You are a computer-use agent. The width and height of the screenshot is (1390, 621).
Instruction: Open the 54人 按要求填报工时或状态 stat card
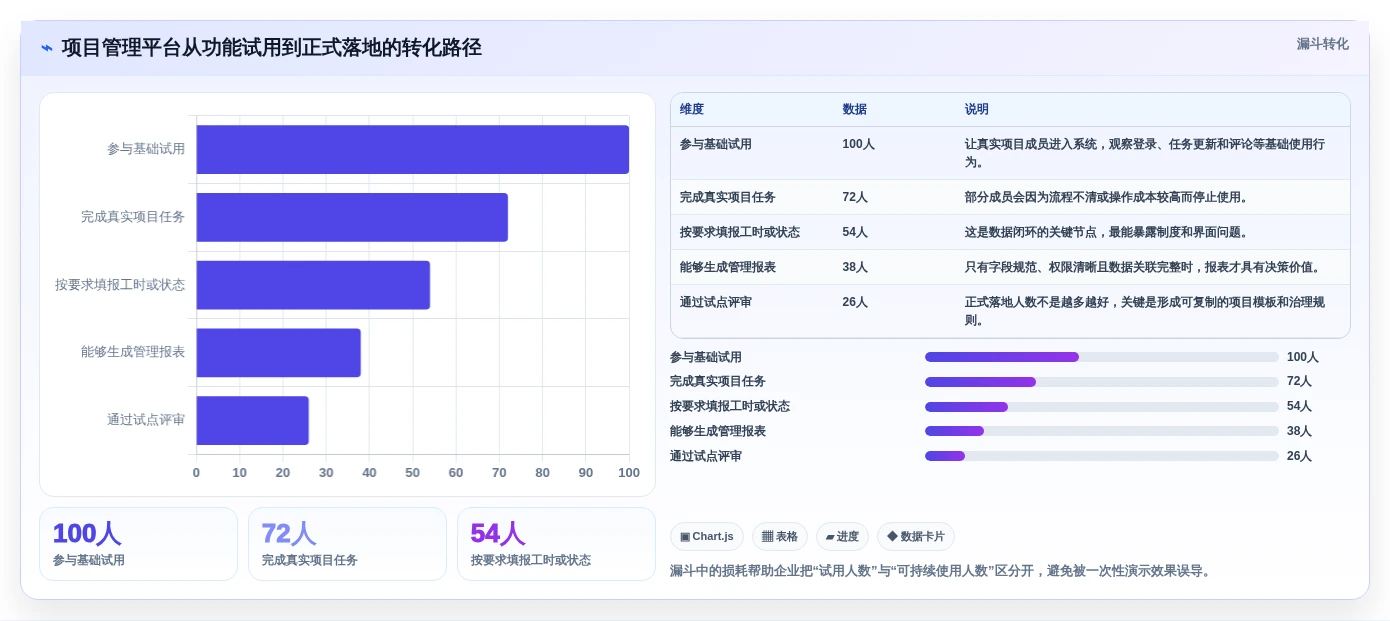tap(556, 544)
